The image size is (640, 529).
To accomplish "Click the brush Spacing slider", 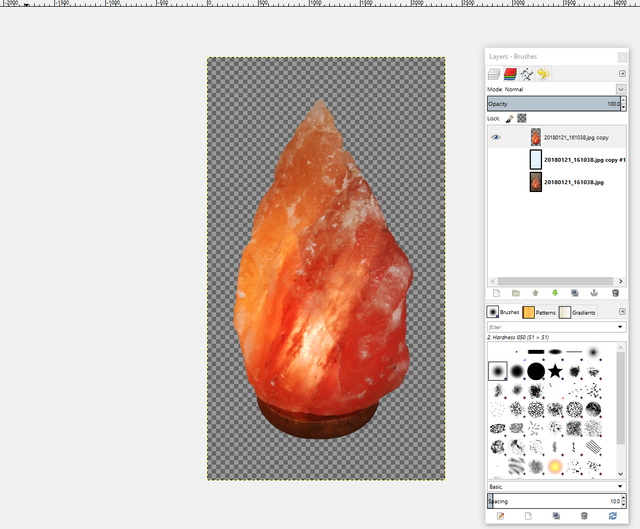I will pyautogui.click(x=554, y=501).
